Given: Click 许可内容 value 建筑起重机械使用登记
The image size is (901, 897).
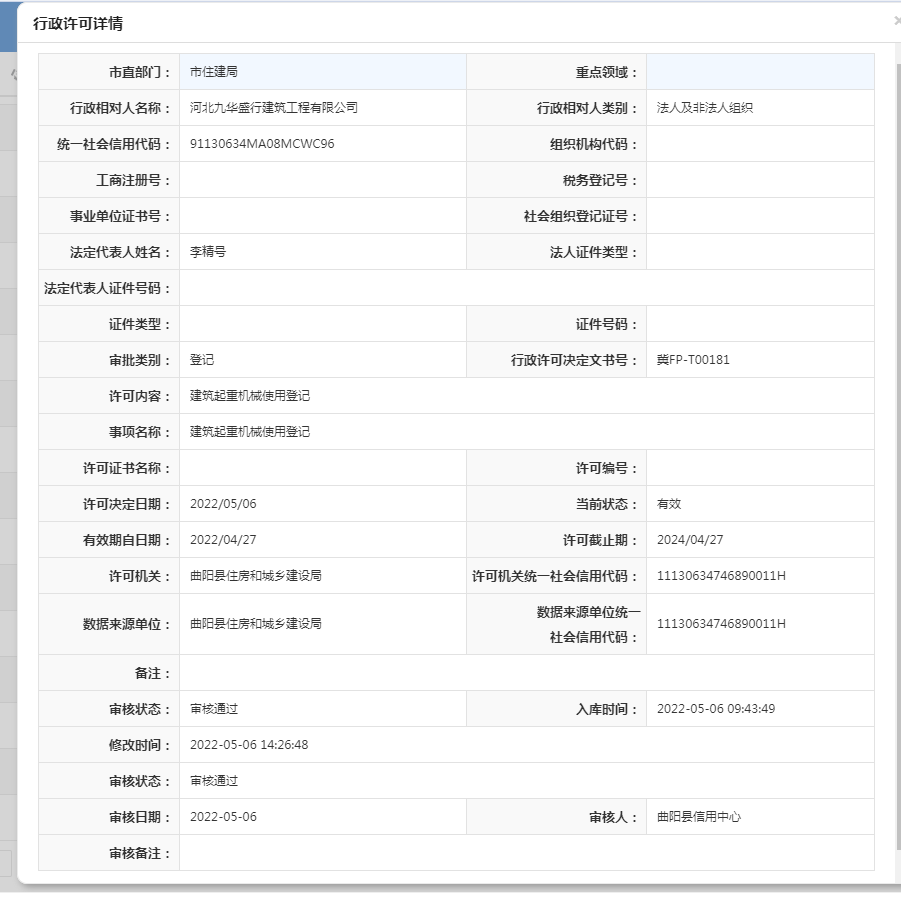Looking at the screenshot, I should click(x=250, y=395).
